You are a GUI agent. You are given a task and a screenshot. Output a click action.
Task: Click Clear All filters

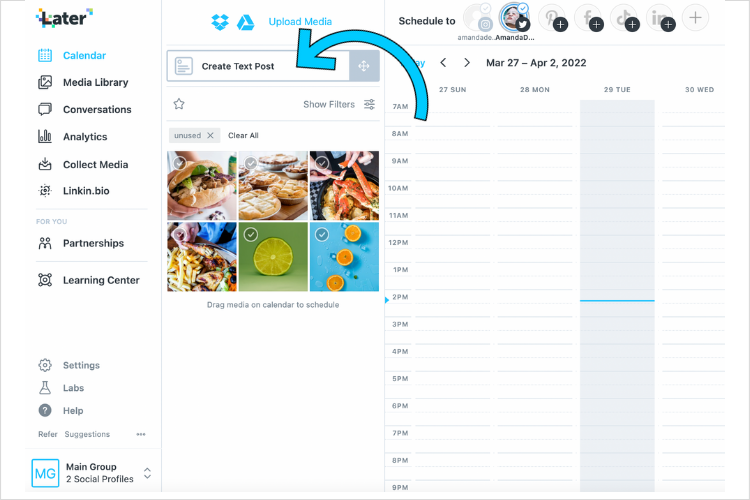click(x=243, y=135)
